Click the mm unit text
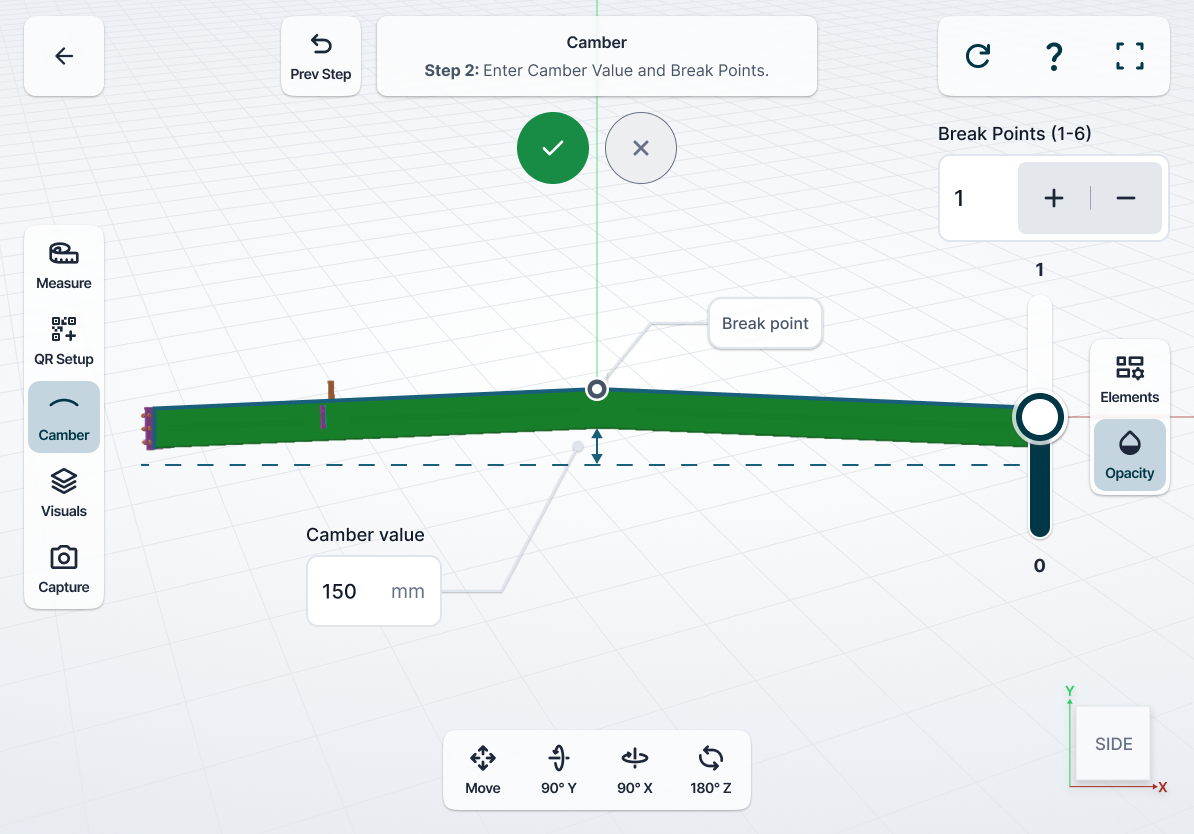 coord(407,592)
